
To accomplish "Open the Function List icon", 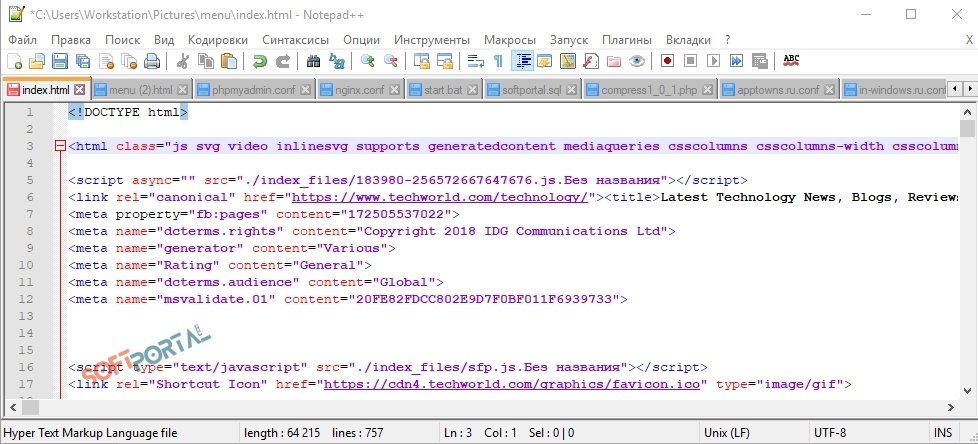I will pyautogui.click(x=591, y=61).
